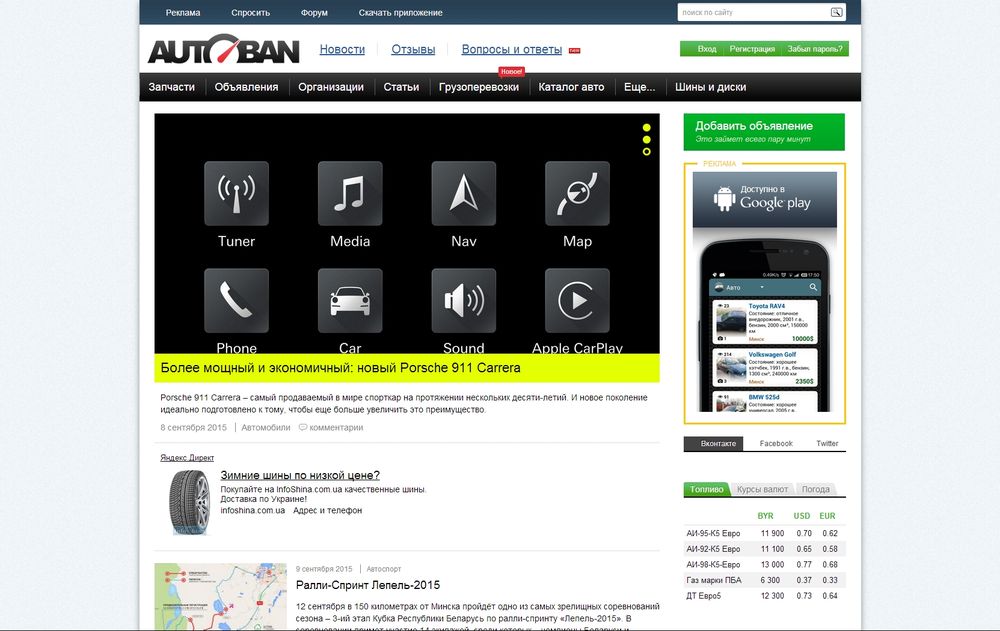The image size is (1000, 631).
Task: Open the Tuner icon in slider image
Action: 236,193
